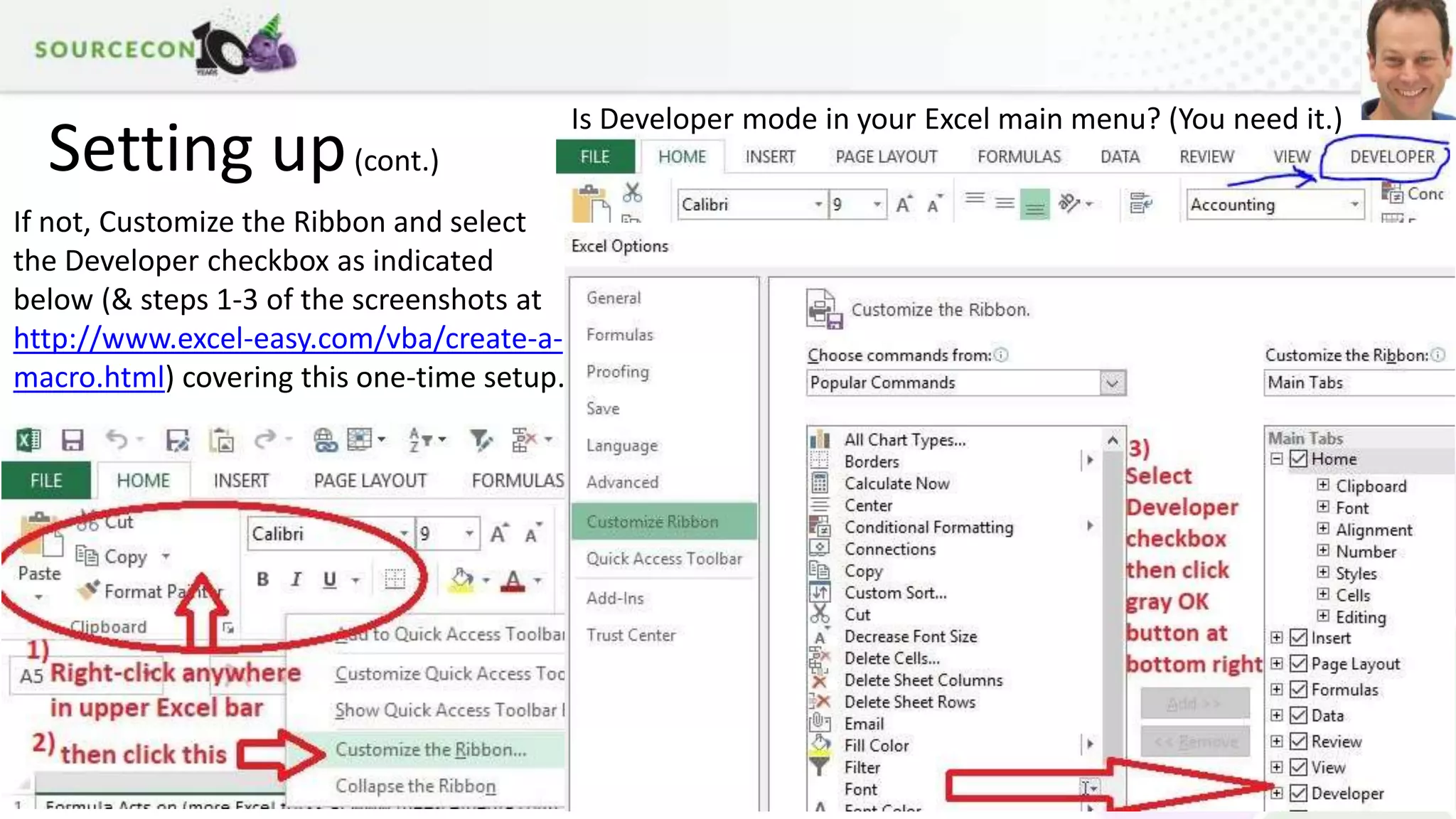Screen dimensions: 1456x819
Task: Click the Paste icon in lower Excel ribbon
Action: point(41,535)
